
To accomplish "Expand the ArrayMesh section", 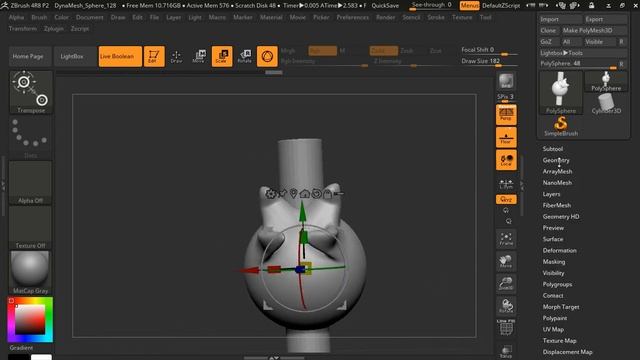I will (557, 171).
